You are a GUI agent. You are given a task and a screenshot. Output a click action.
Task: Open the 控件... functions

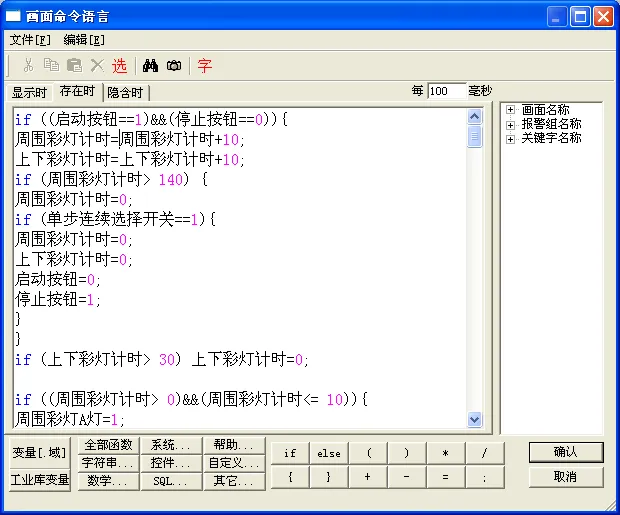(x=171, y=463)
